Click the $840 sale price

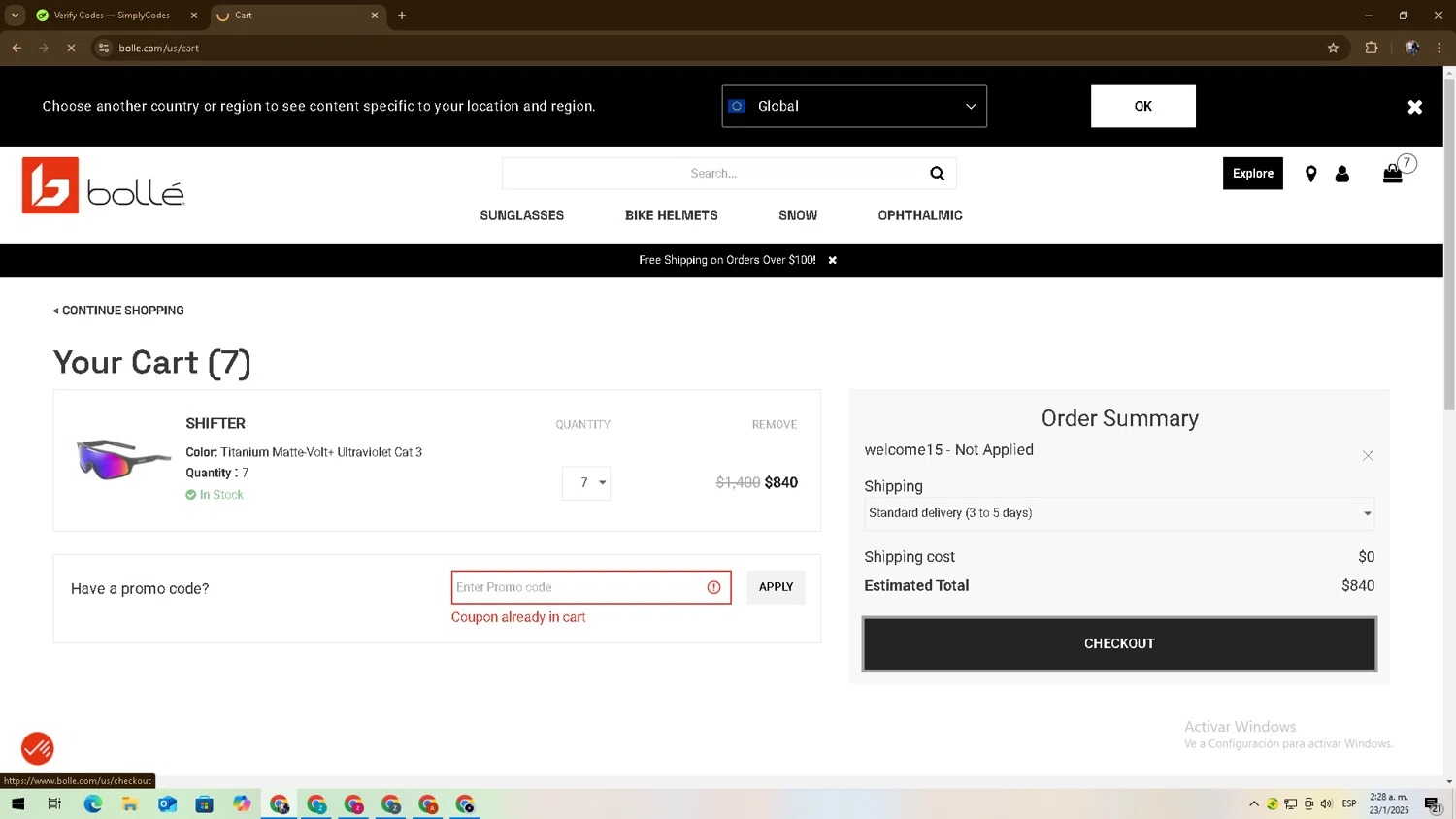(x=781, y=482)
